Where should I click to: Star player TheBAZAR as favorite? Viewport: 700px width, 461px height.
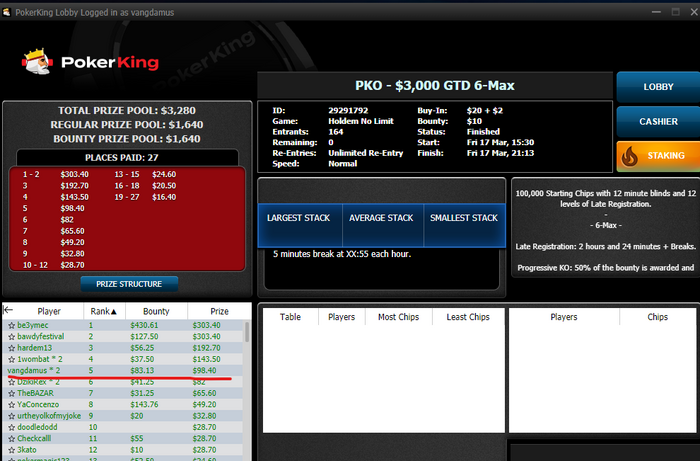point(12,394)
